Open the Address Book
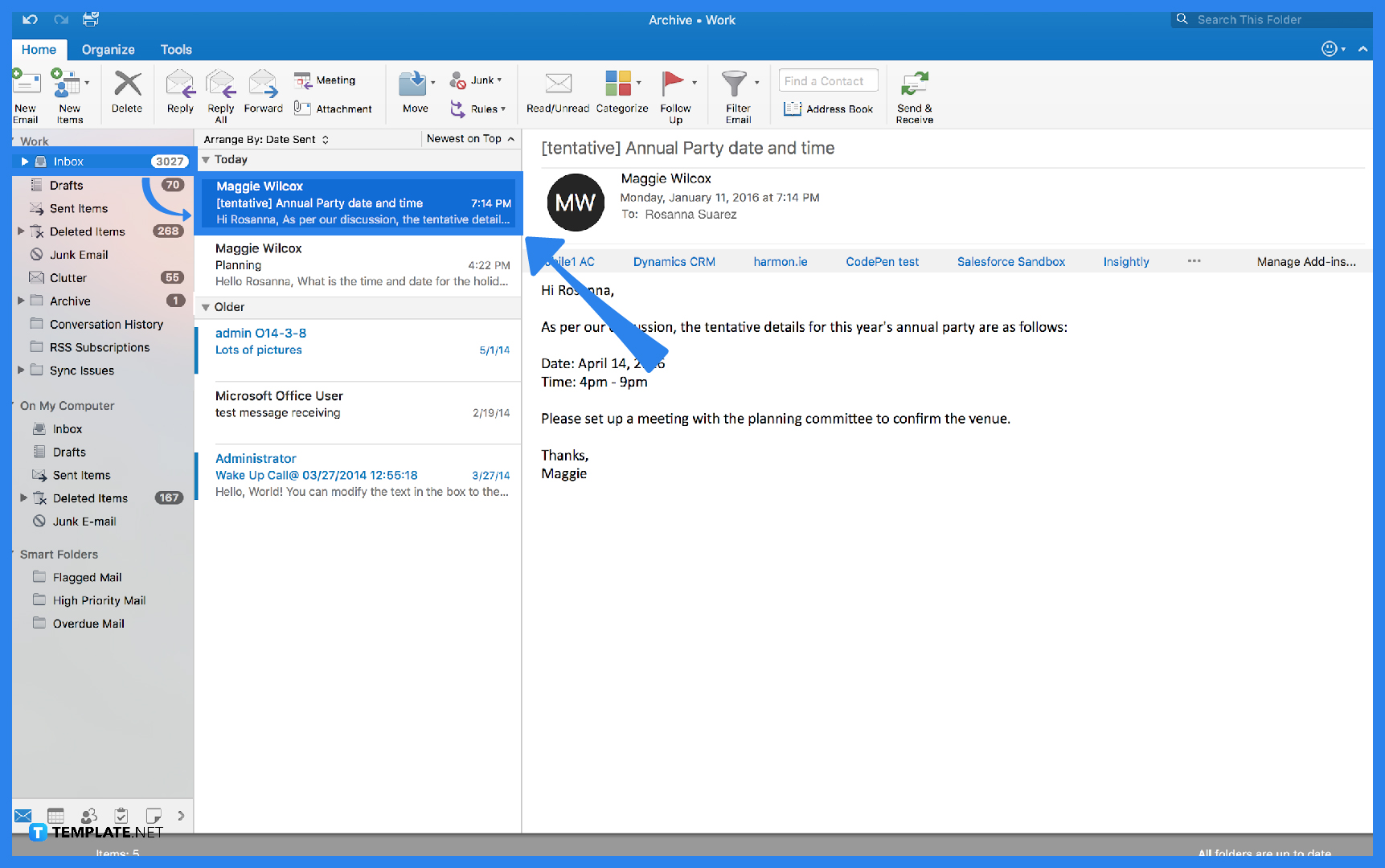This screenshot has height=868, width=1385. [829, 108]
